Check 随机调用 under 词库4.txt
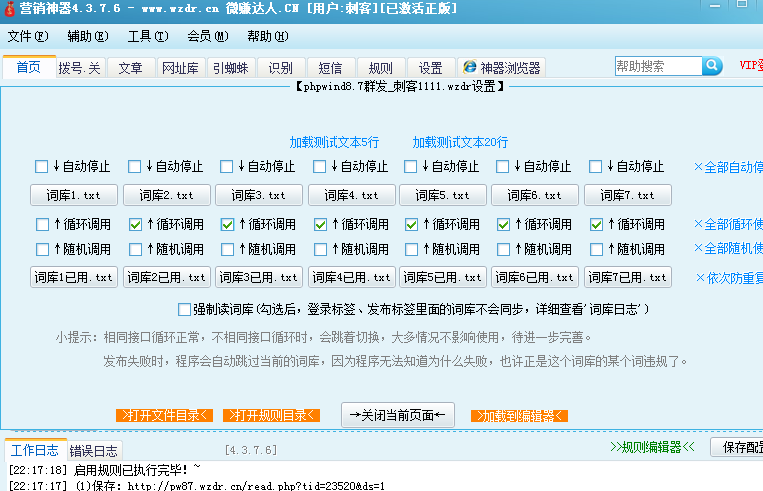 pyautogui.click(x=320, y=250)
